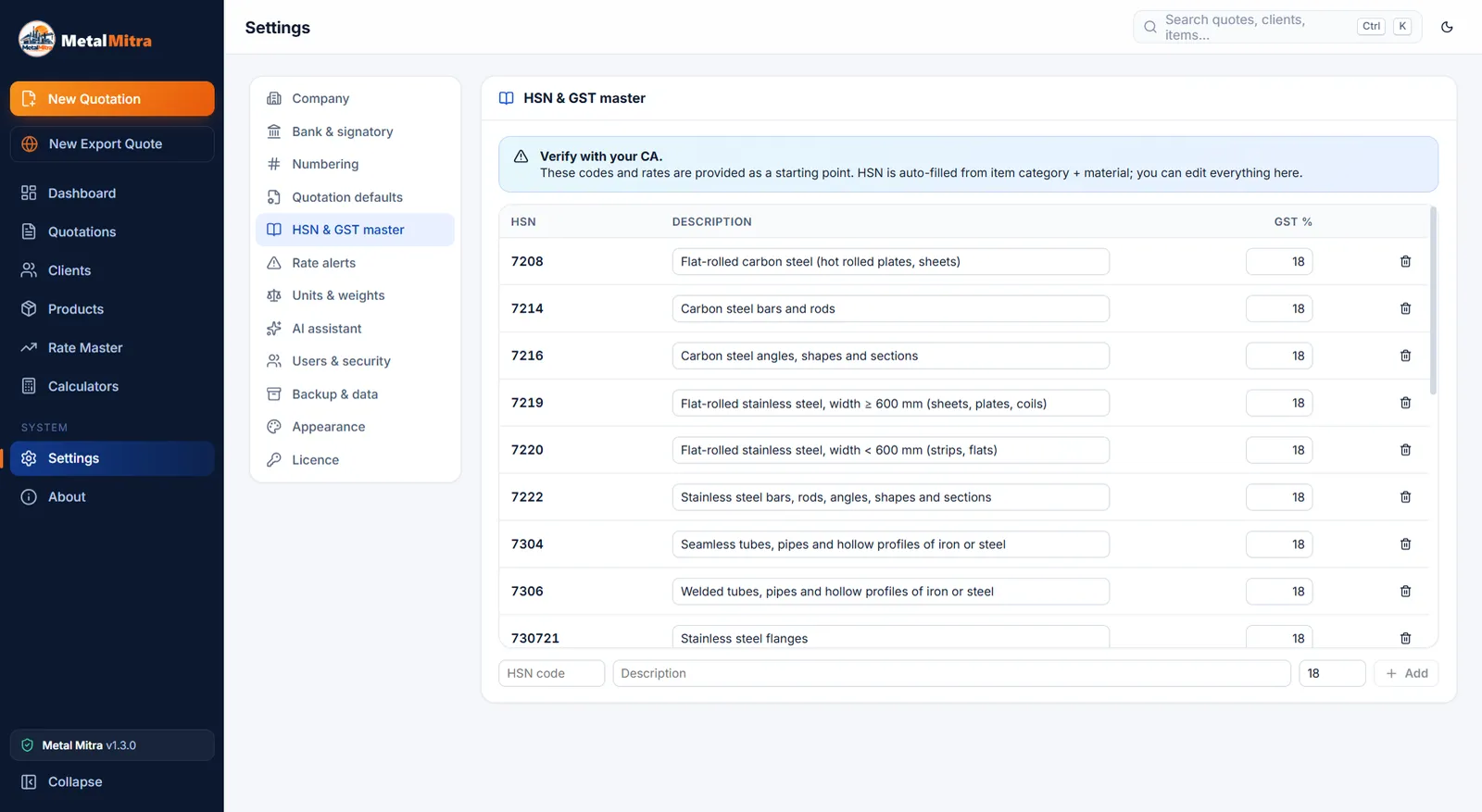The width and height of the screenshot is (1482, 812).
Task: Create a New Quotation
Action: tap(112, 99)
